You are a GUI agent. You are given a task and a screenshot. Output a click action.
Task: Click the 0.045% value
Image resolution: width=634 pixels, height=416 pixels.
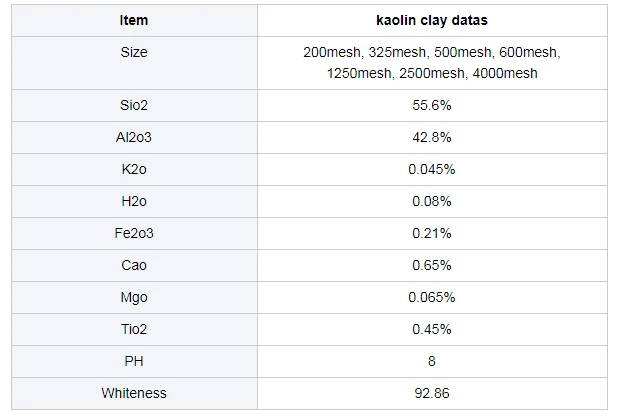point(432,169)
